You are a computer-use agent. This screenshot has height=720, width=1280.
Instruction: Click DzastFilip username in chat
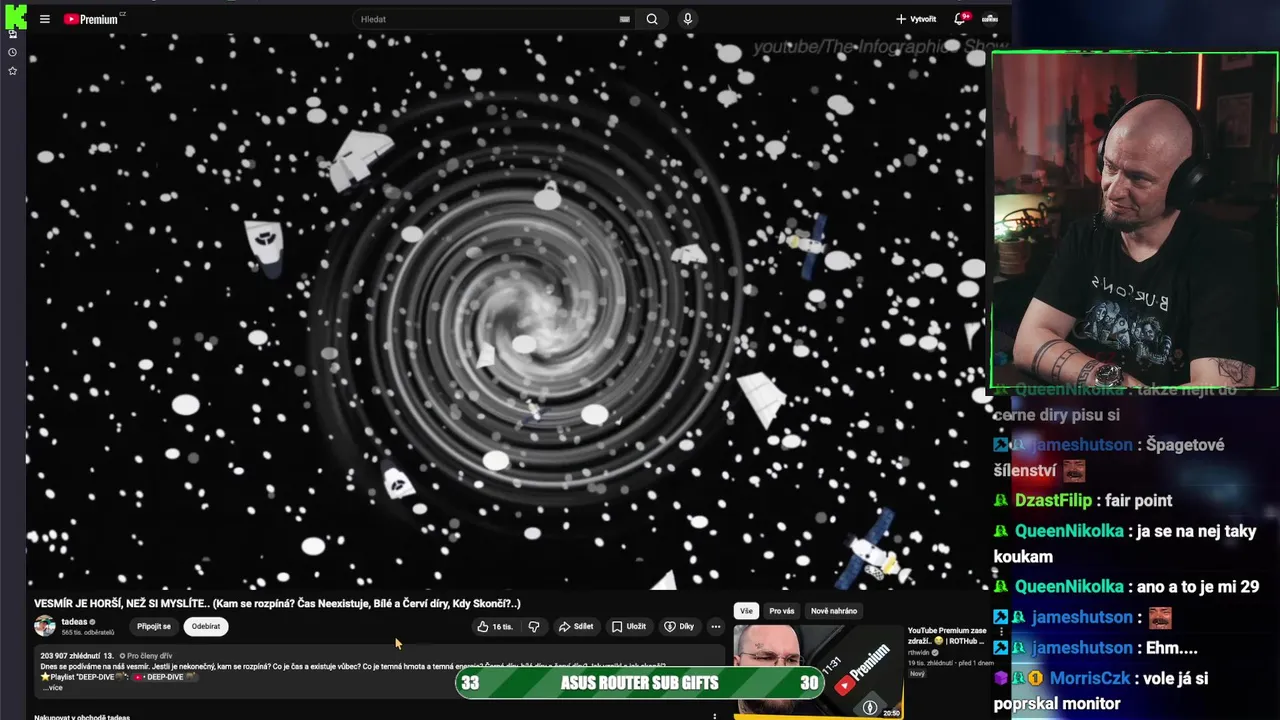point(1053,500)
